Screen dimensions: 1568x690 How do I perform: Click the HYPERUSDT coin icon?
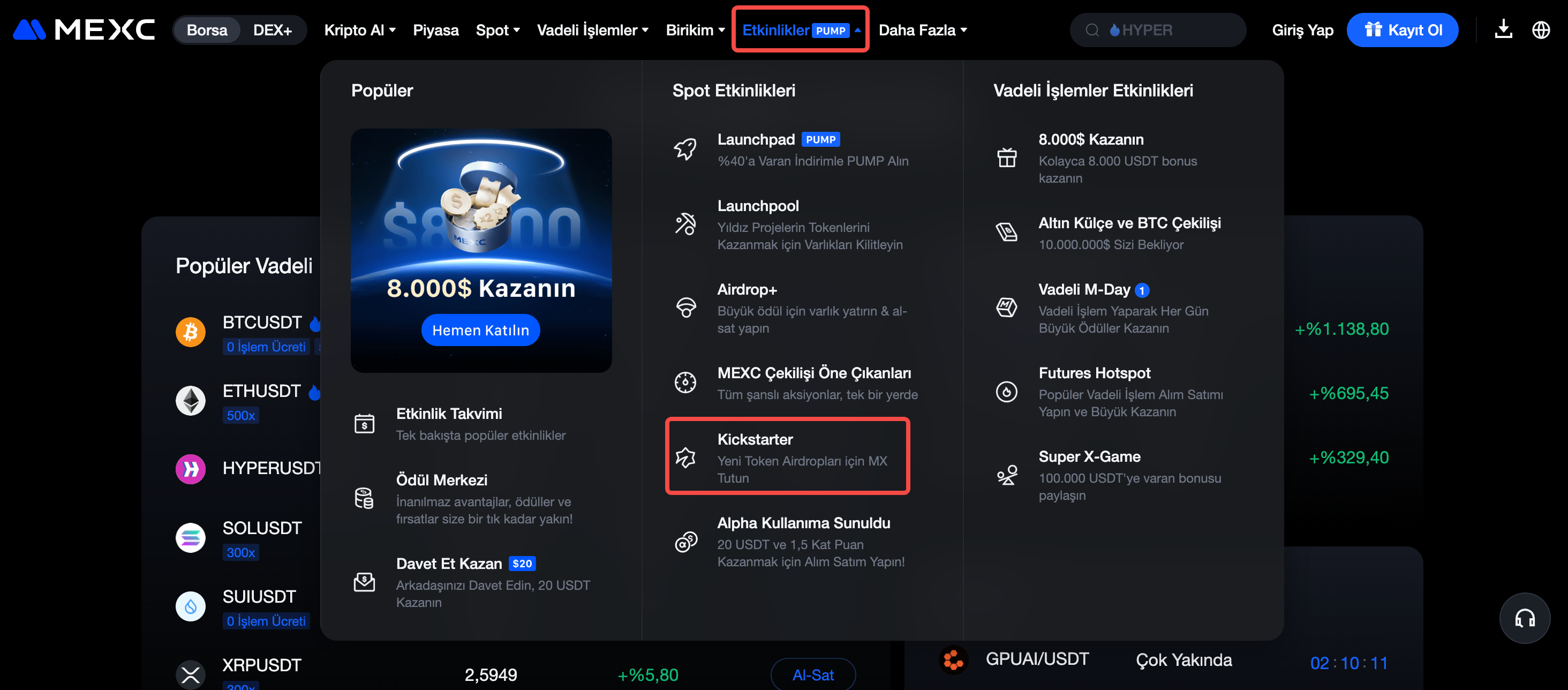coord(191,469)
